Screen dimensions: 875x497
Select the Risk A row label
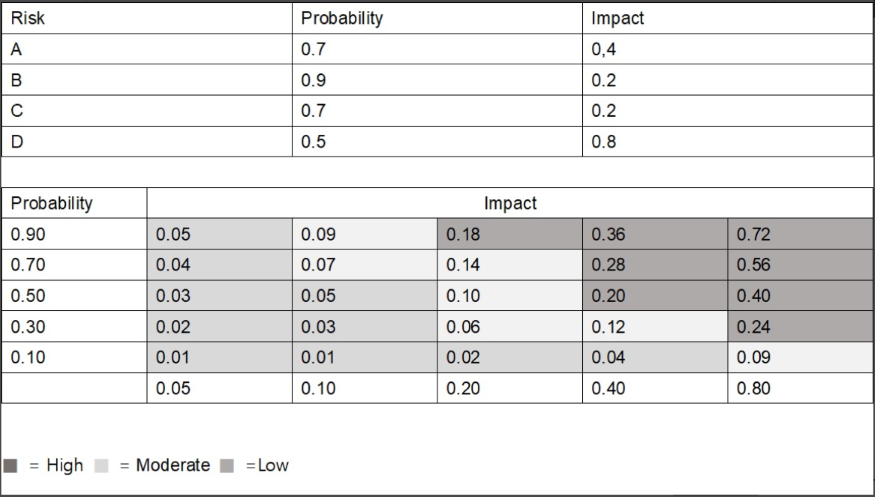coord(150,48)
